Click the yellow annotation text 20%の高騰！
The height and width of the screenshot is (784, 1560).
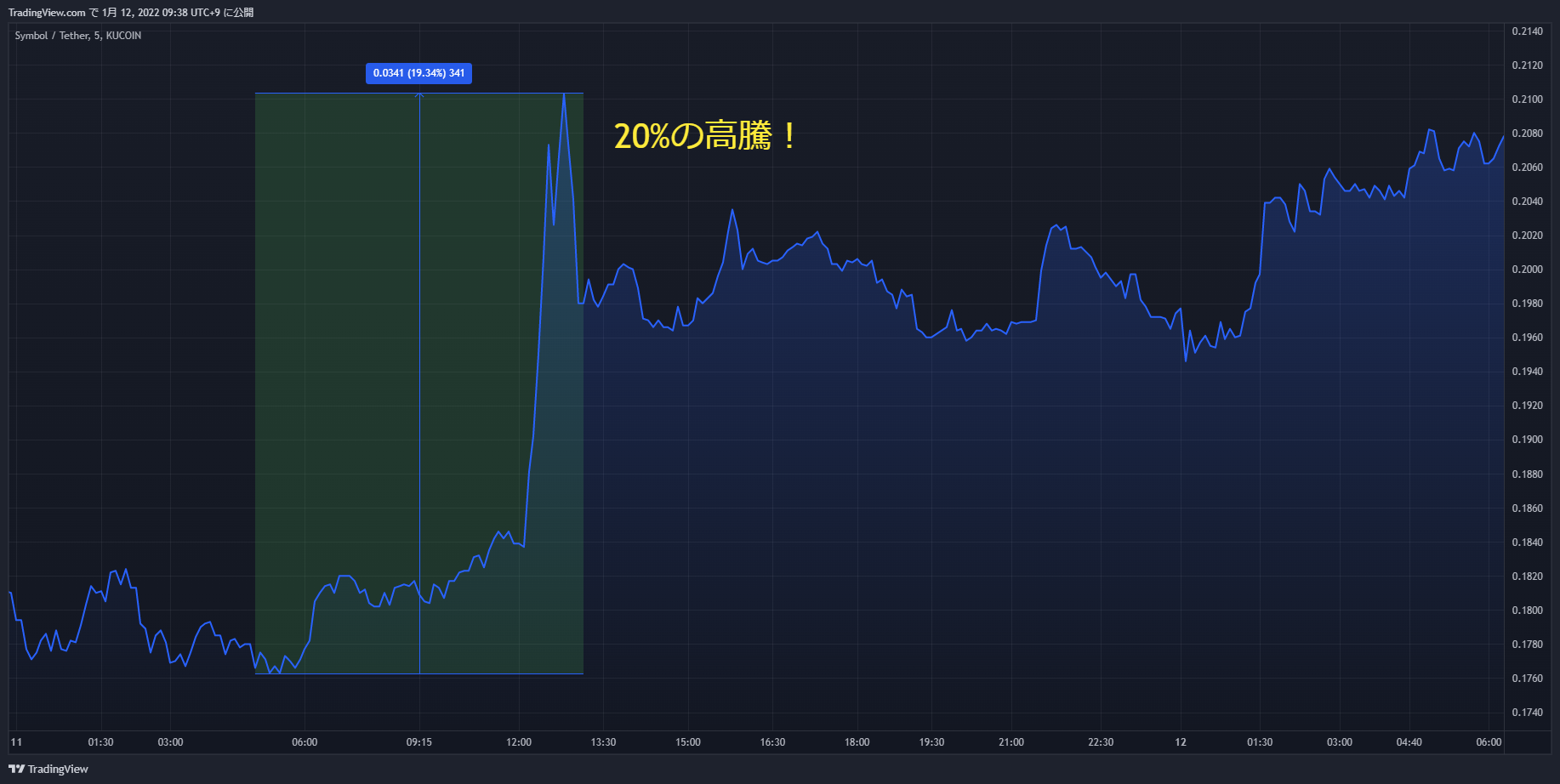coord(706,136)
